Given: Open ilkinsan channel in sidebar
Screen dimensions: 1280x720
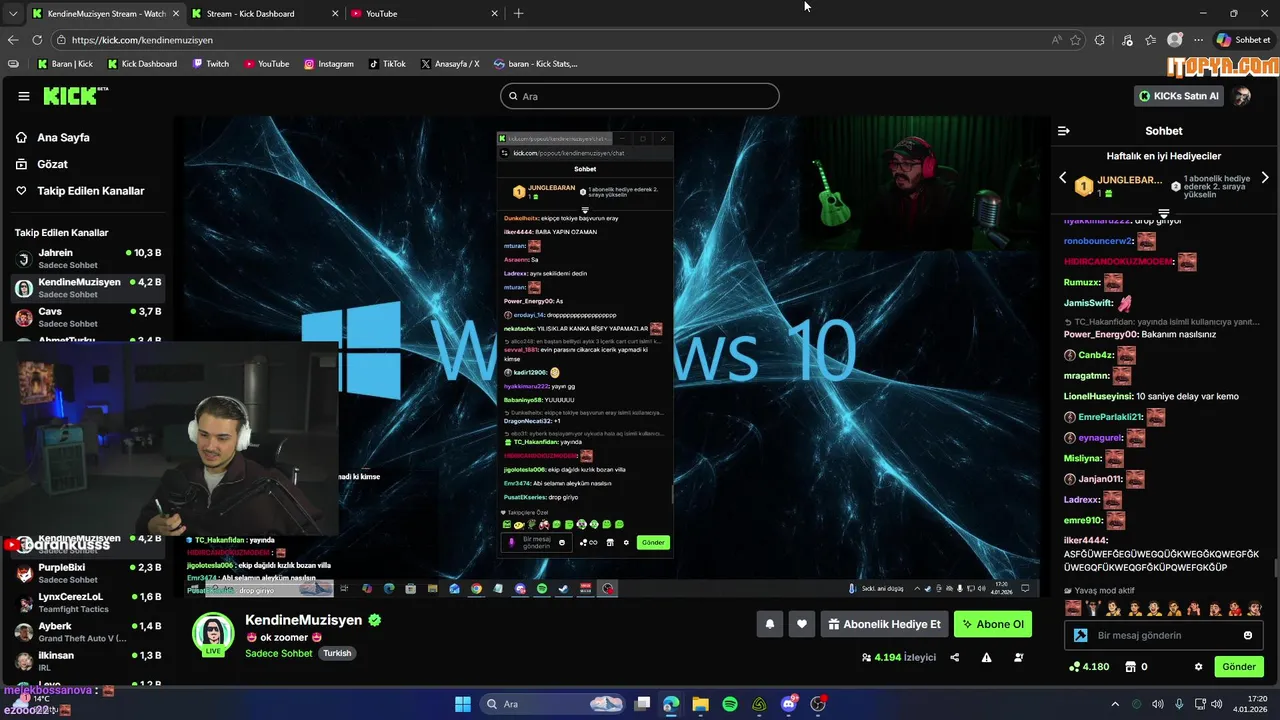Looking at the screenshot, I should (88, 661).
